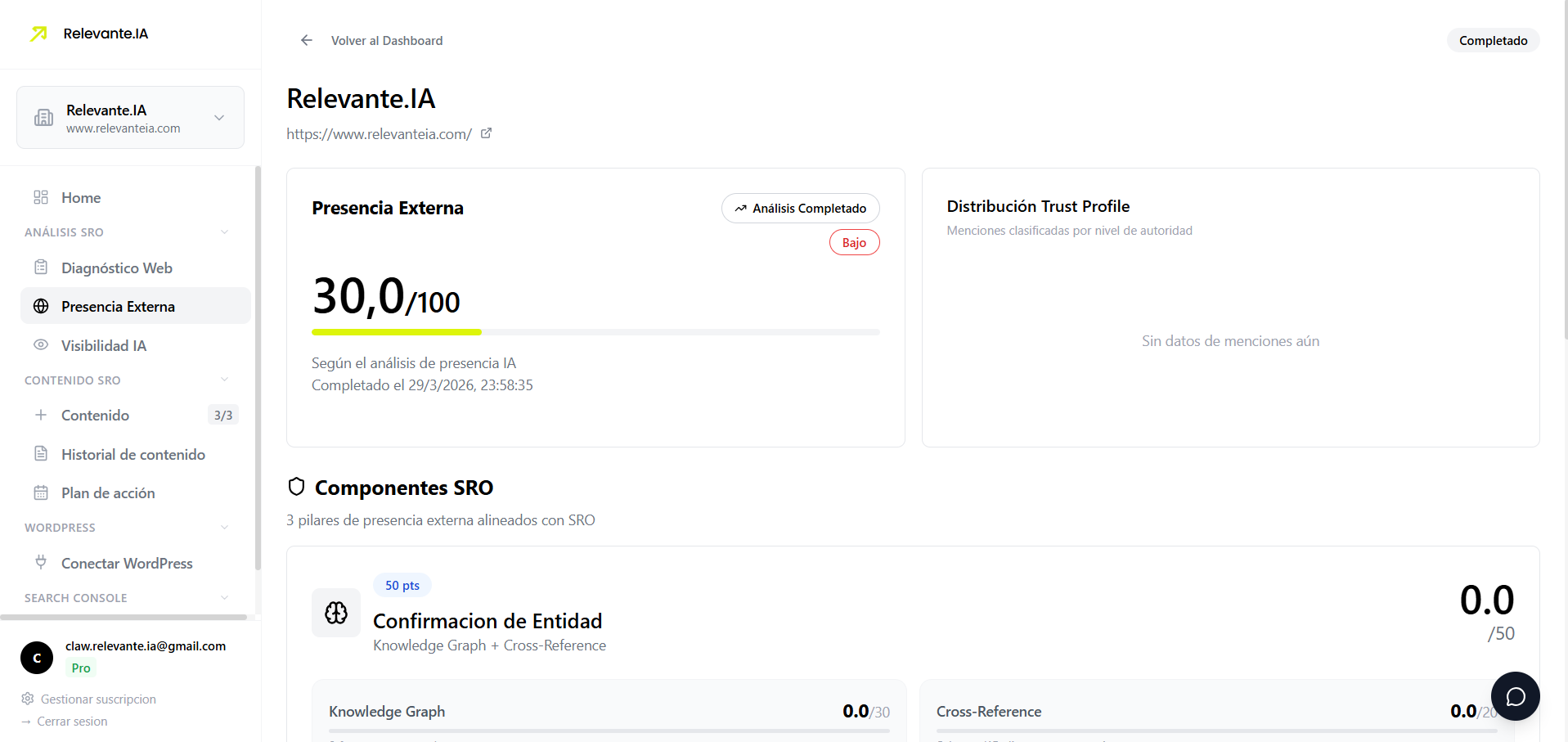
Task: Click the Visibilidad IA eye icon
Action: [41, 345]
